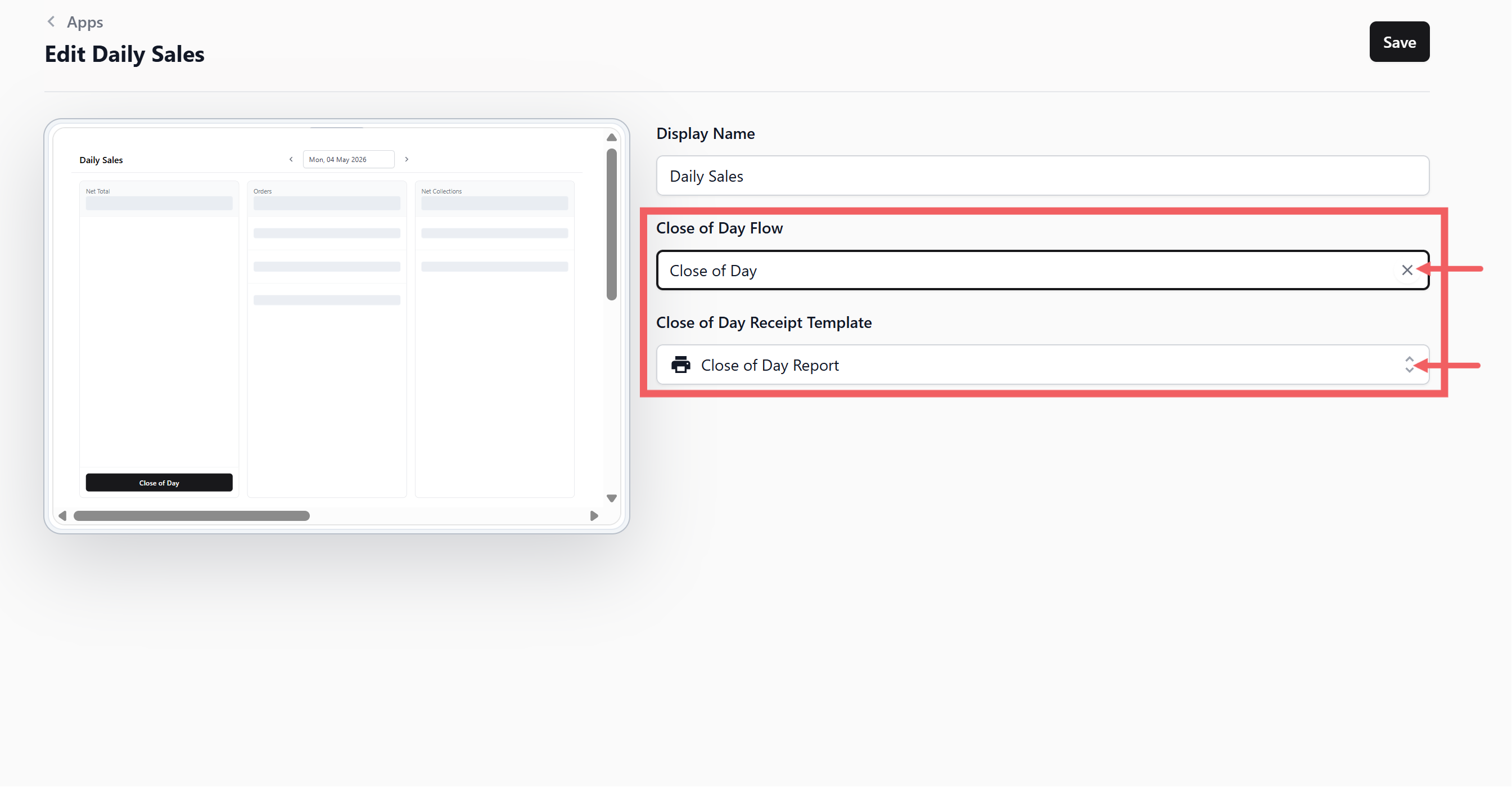Save the Daily Sales app changes

click(x=1399, y=42)
